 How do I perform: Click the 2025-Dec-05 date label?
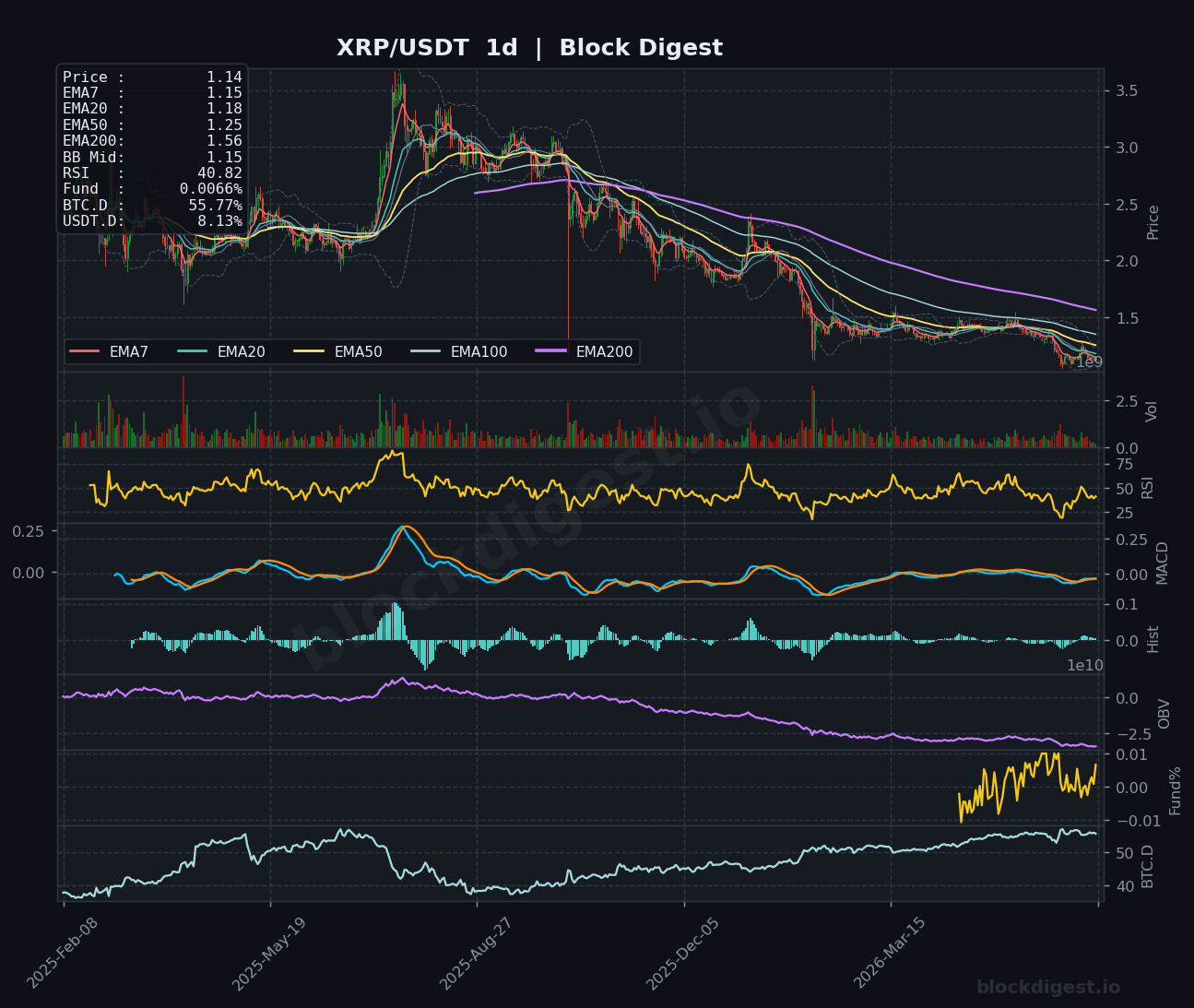point(680,954)
